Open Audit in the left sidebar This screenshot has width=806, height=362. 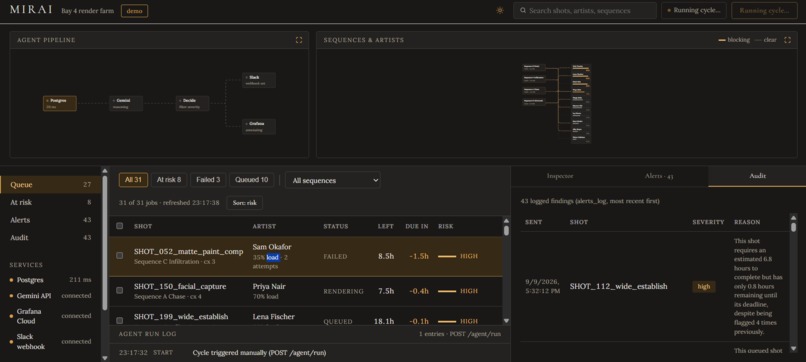pyautogui.click(x=50, y=238)
